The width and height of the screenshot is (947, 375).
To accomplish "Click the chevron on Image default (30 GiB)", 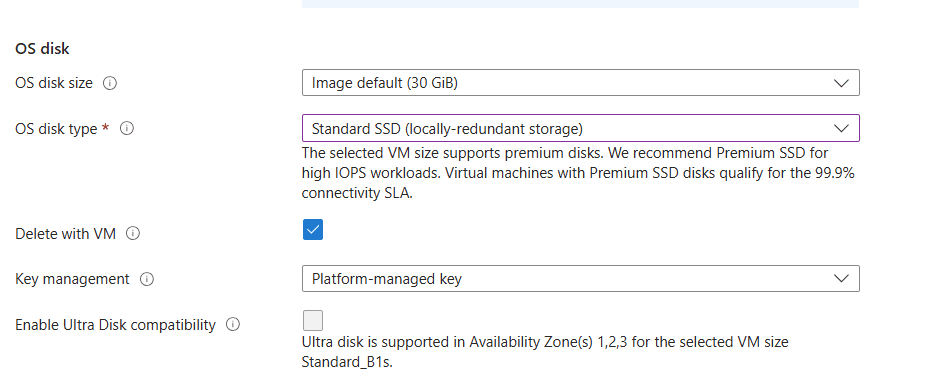I will tap(841, 83).
